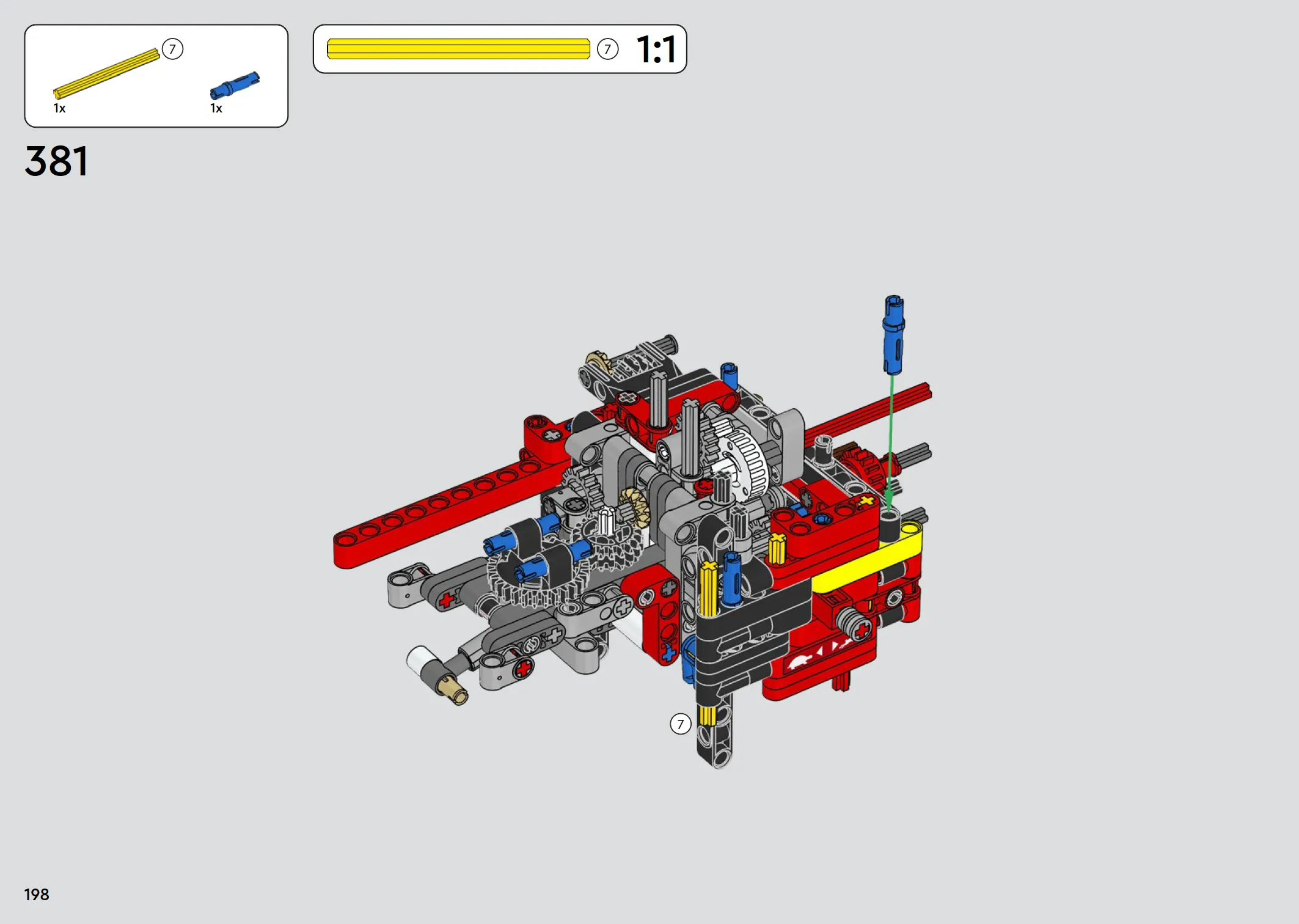Click the '1x' under the yellow axle
Viewport: 1299px width, 924px height.
(59, 109)
